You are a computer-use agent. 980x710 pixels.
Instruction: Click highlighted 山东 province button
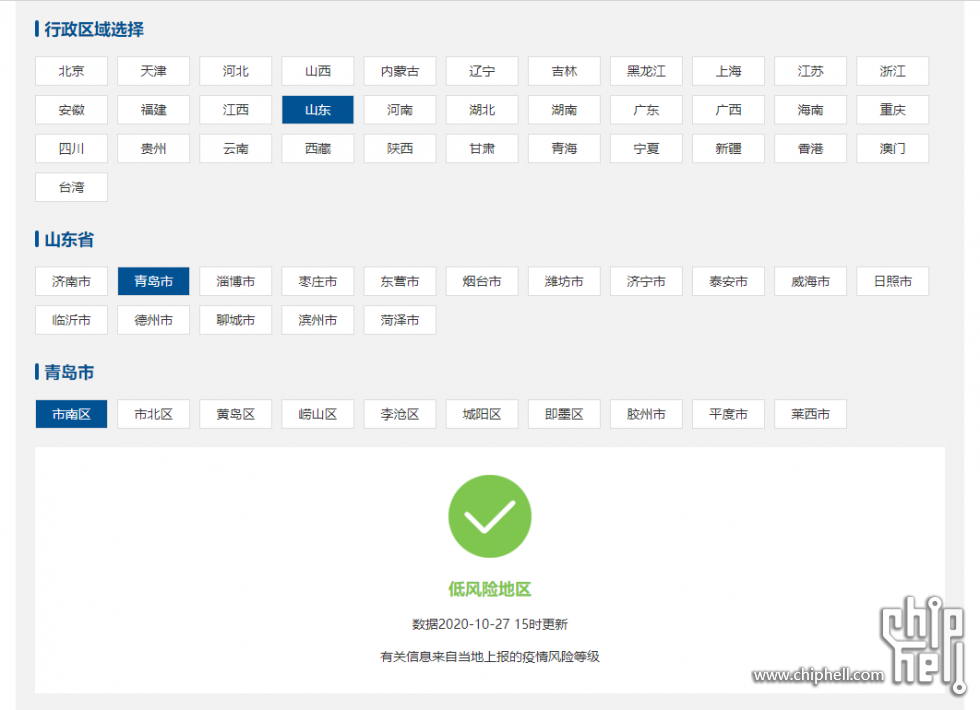coord(318,110)
